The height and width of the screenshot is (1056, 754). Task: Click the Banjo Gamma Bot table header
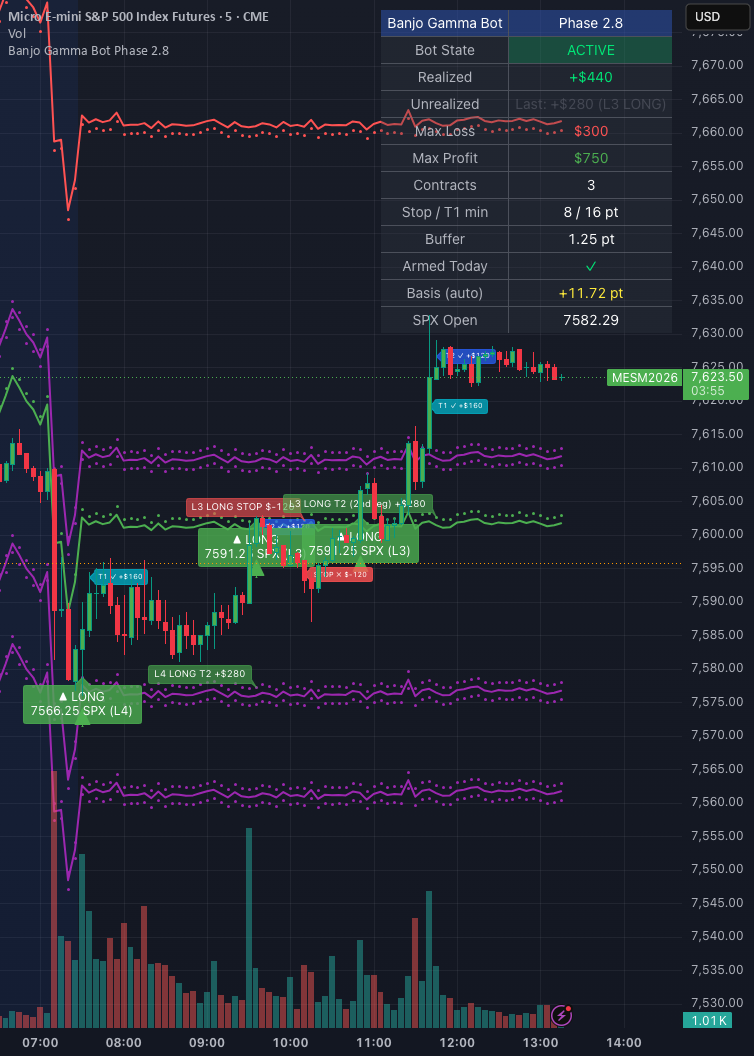coord(445,24)
